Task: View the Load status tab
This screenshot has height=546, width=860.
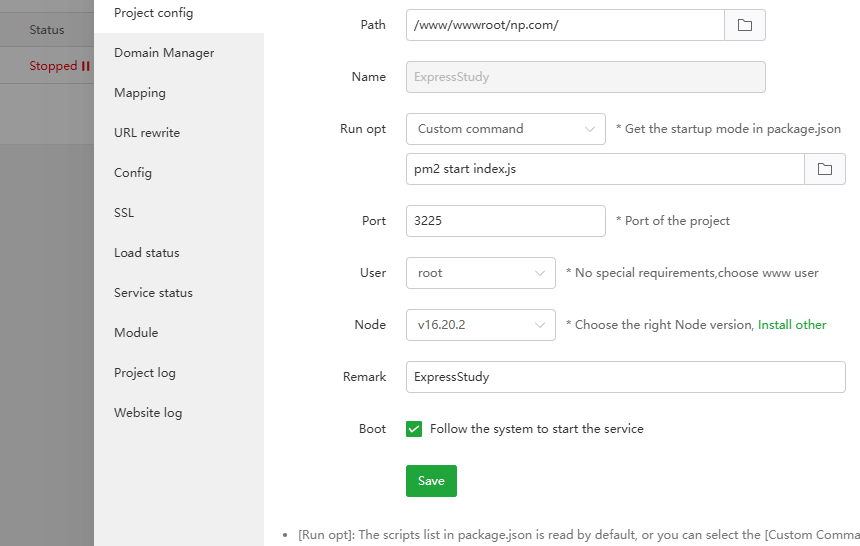Action: click(147, 253)
